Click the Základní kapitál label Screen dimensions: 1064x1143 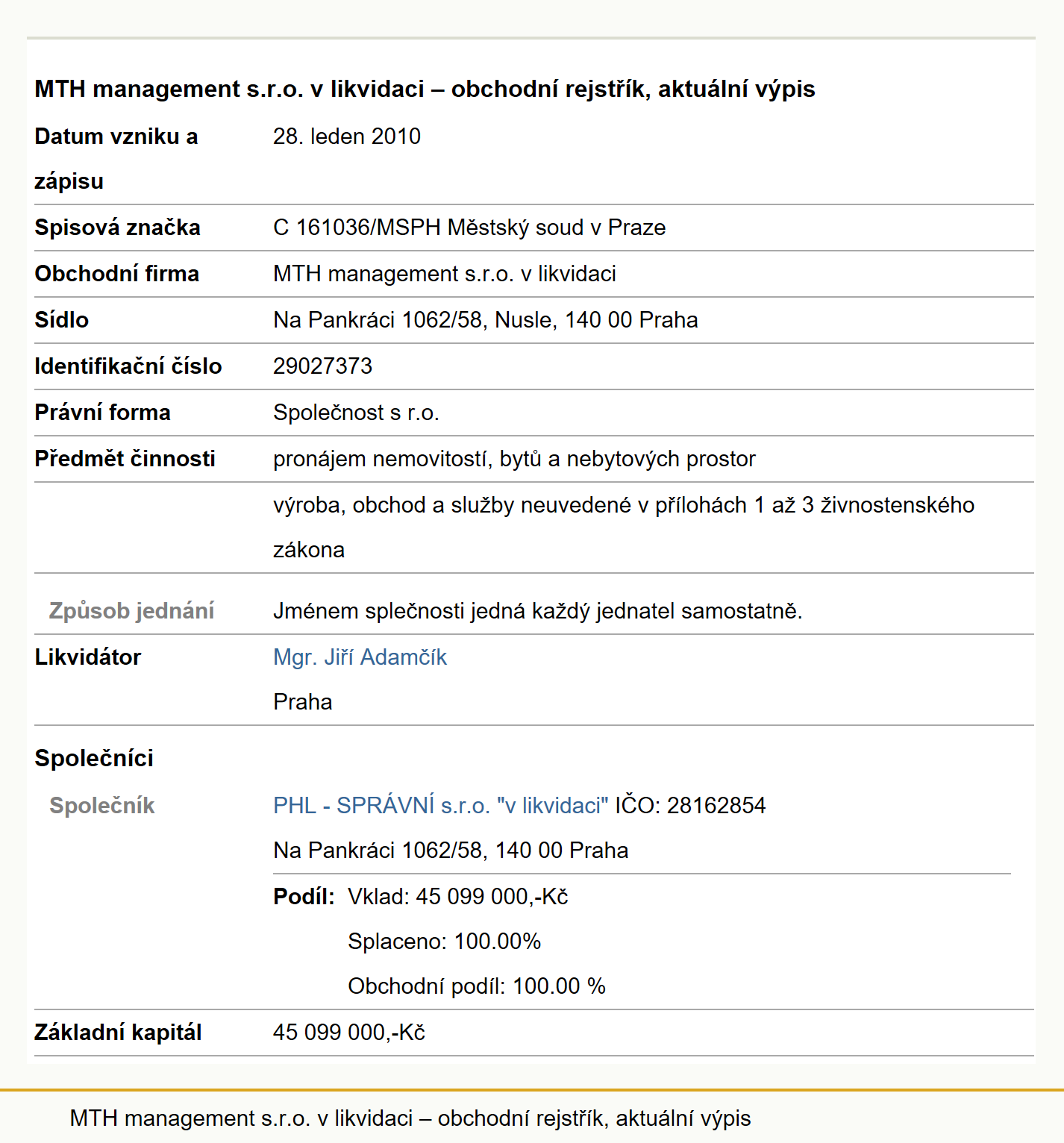[x=118, y=1033]
